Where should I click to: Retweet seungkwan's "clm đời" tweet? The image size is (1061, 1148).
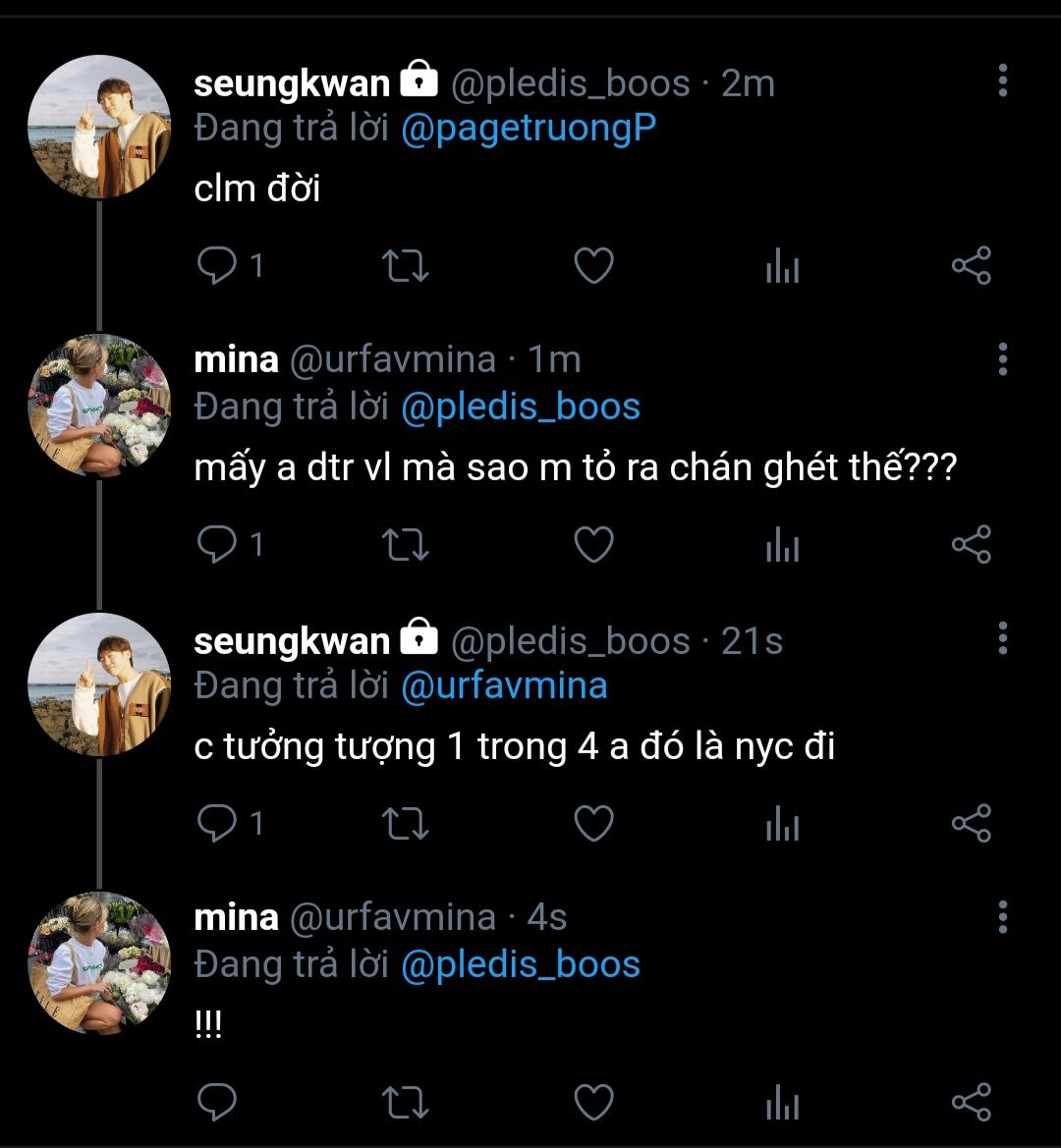pyautogui.click(x=405, y=266)
